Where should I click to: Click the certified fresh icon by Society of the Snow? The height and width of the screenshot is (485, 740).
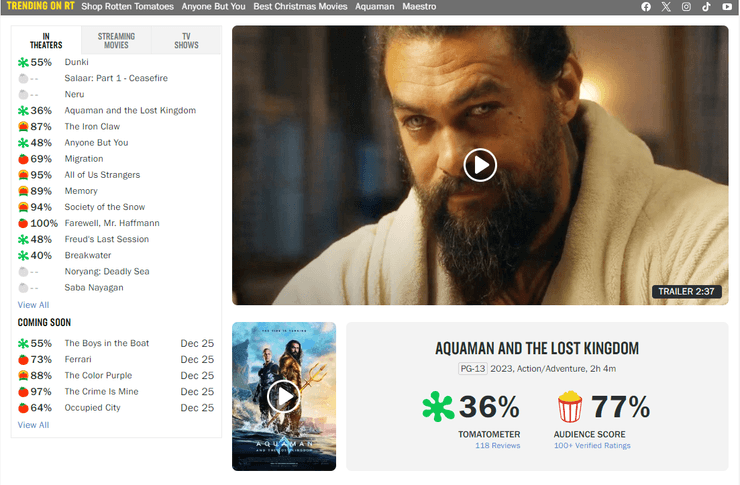pyautogui.click(x=23, y=207)
